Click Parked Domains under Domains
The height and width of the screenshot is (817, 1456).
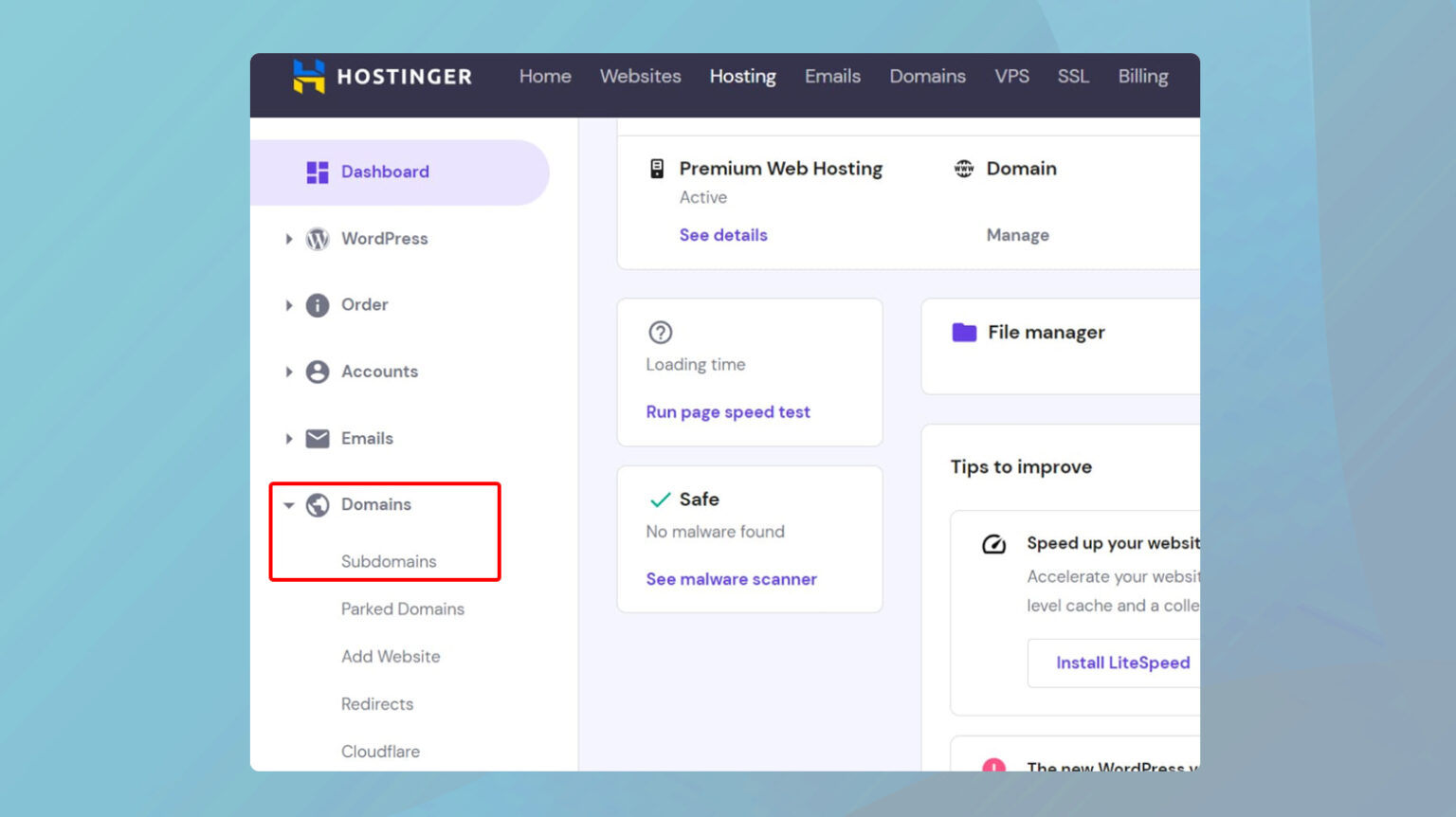(402, 608)
